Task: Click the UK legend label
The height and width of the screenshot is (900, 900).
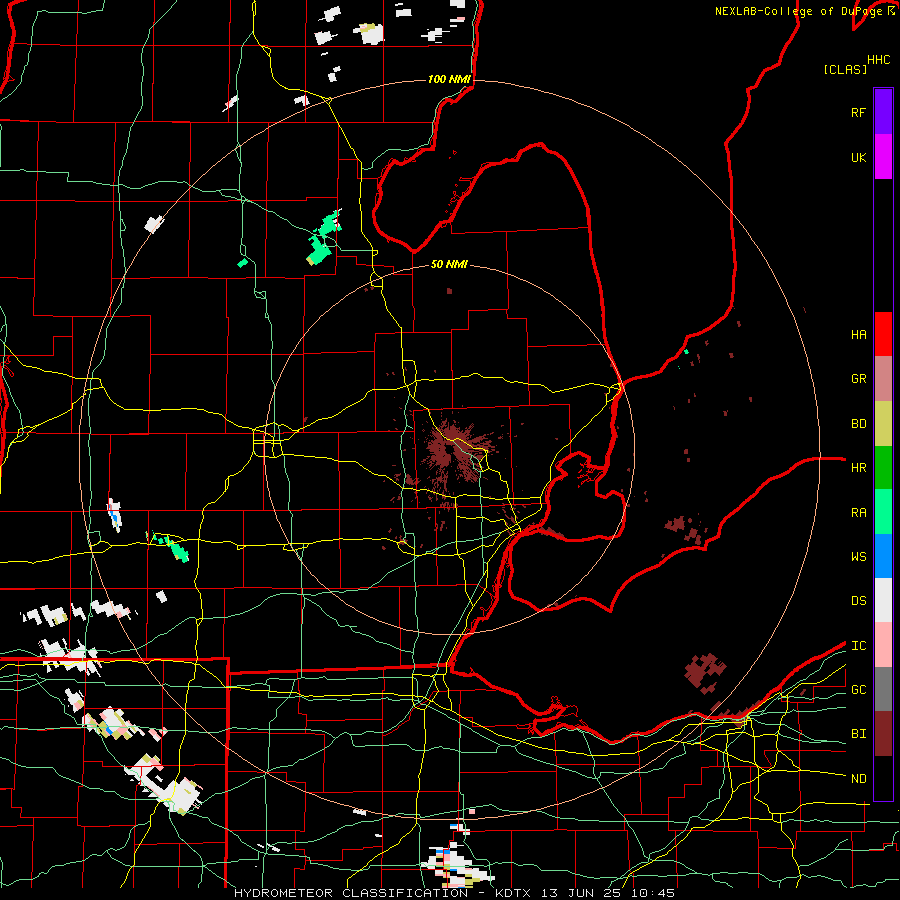Action: 858,157
